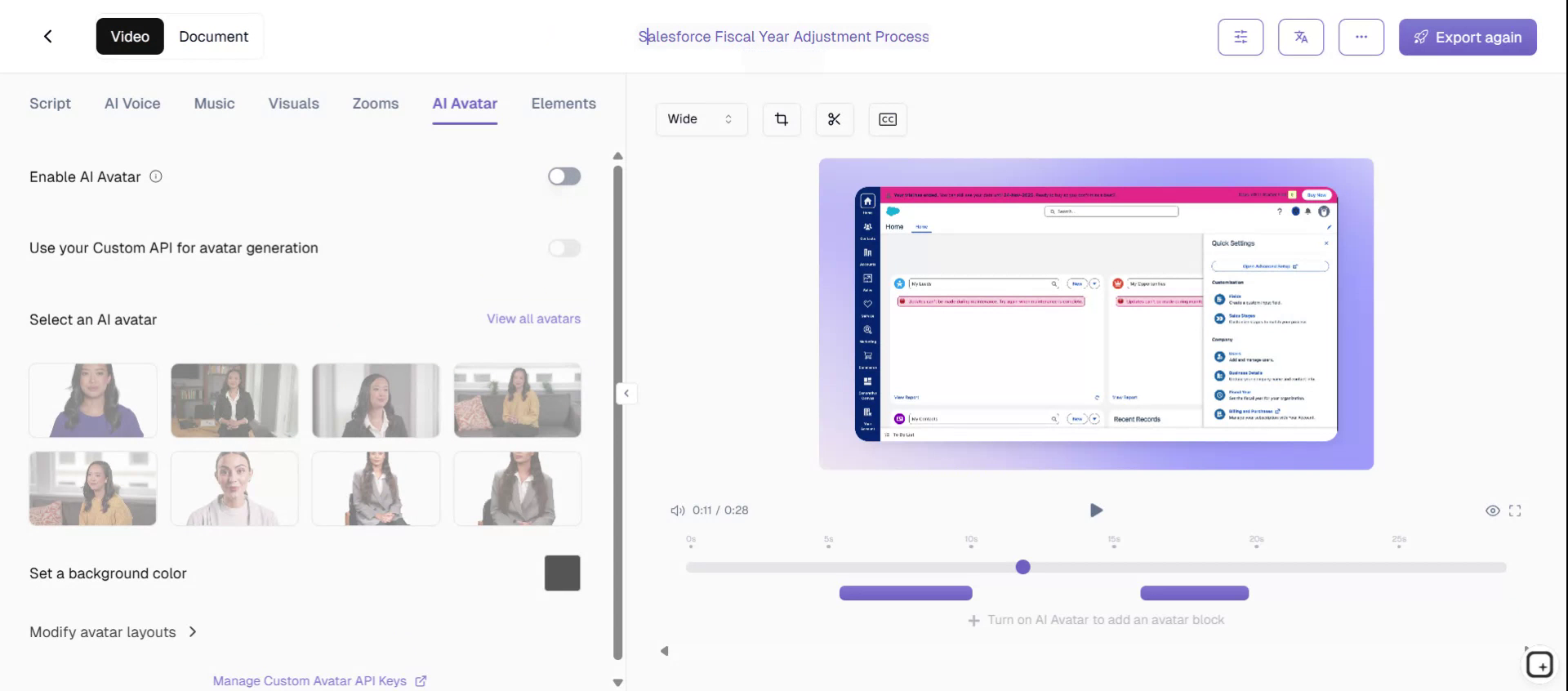Click the timeline left arrow
This screenshot has height=691, width=1568.
coord(665,651)
